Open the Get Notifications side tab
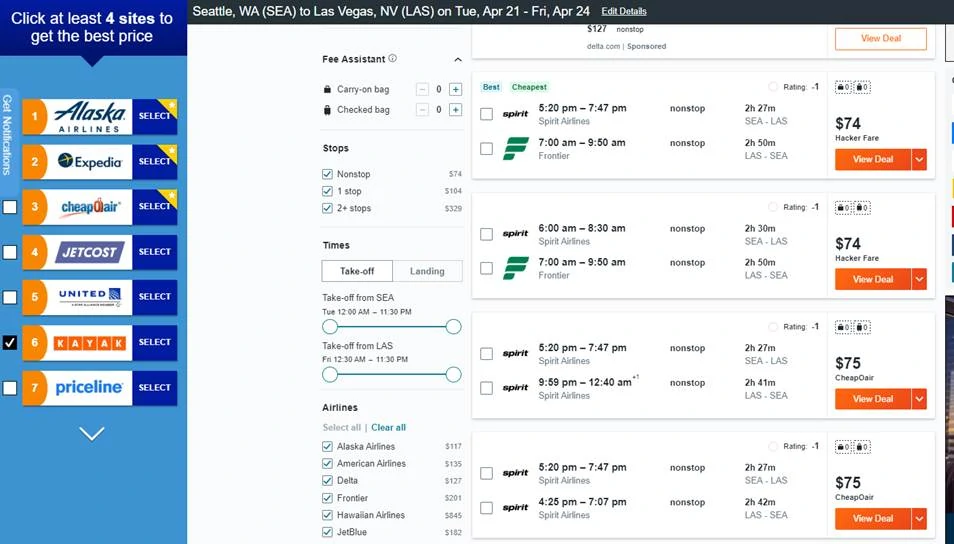The height and width of the screenshot is (544, 954). pyautogui.click(x=7, y=134)
